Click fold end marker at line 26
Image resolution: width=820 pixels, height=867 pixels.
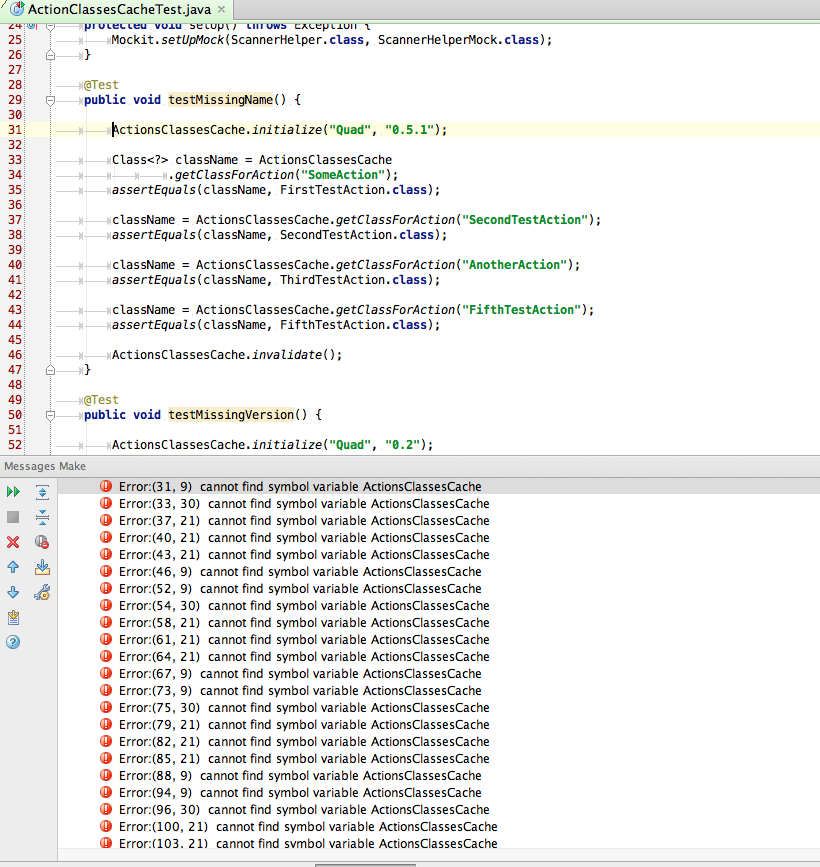50,55
